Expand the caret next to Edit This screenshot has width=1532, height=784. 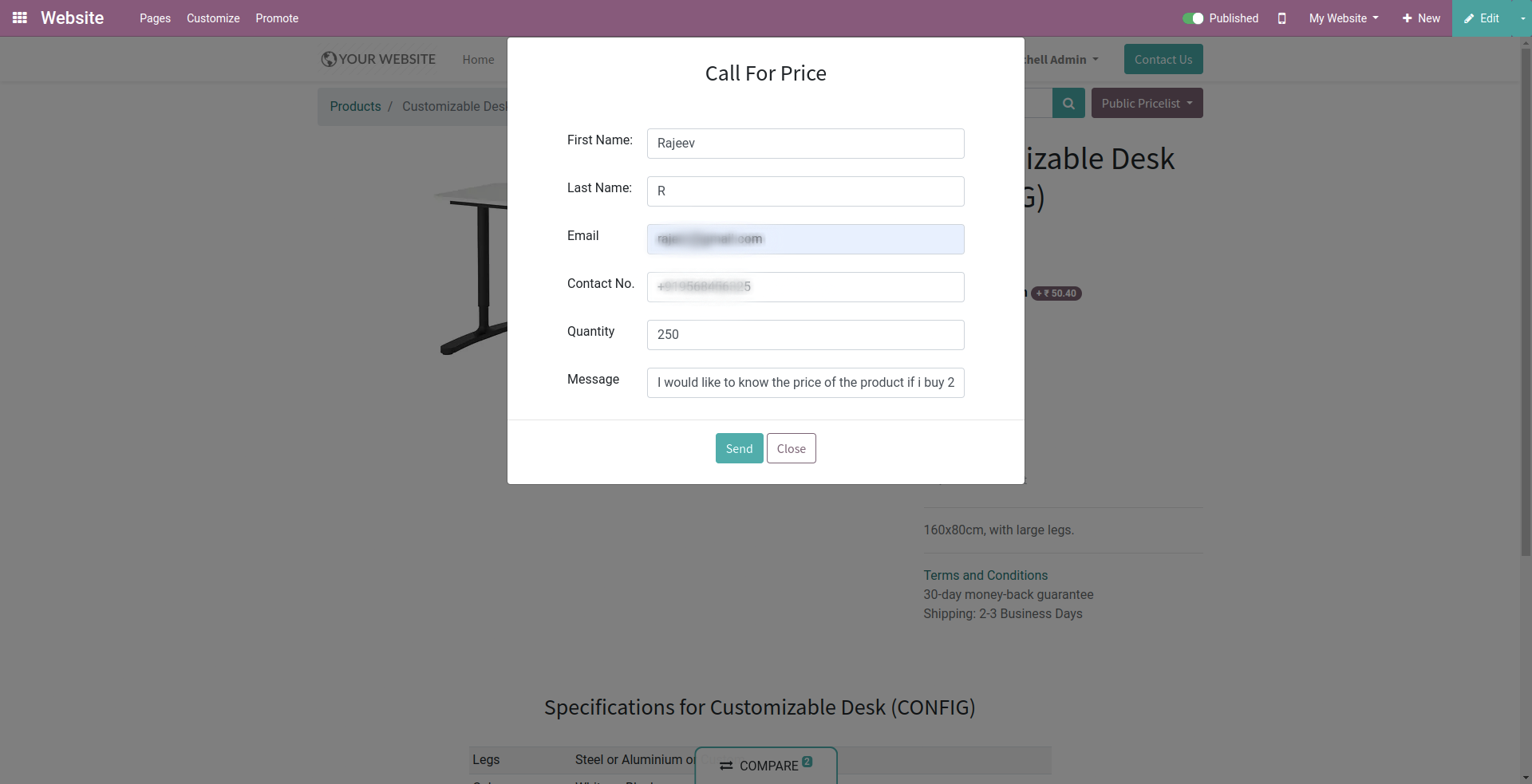pyautogui.click(x=1522, y=18)
